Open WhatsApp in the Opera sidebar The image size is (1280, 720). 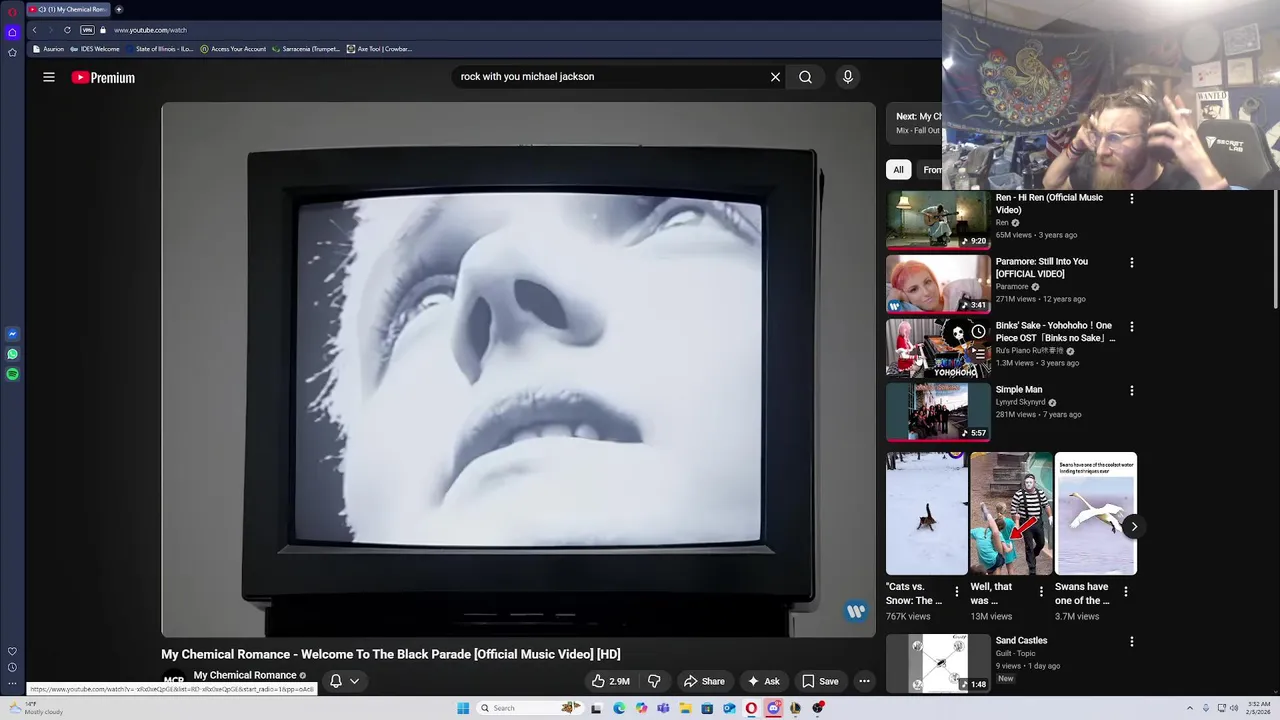[x=12, y=354]
